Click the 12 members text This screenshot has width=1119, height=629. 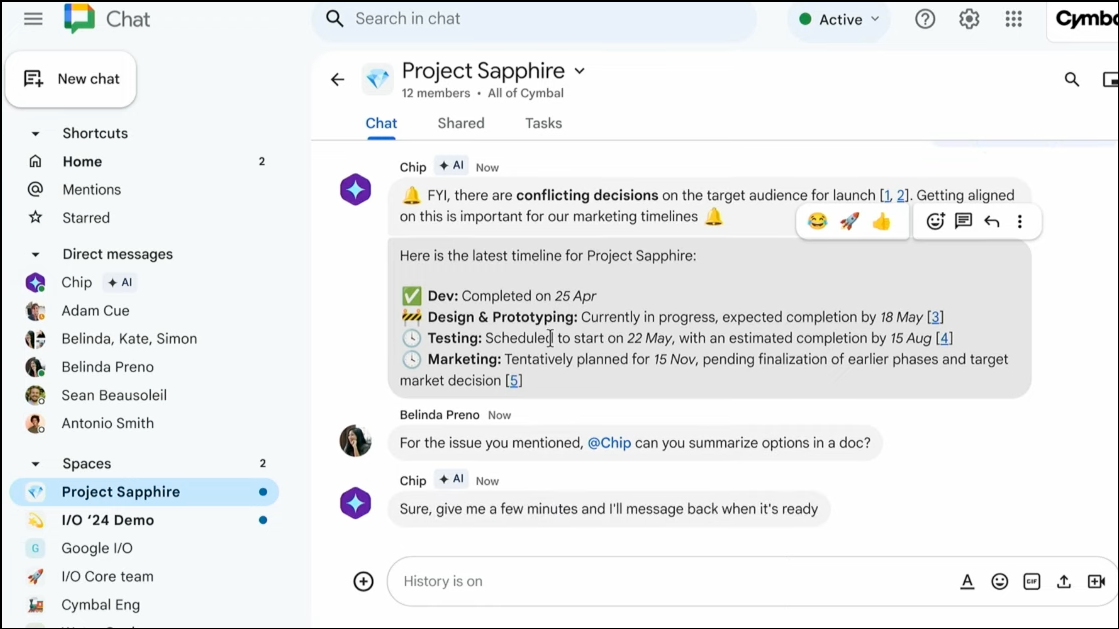435,94
